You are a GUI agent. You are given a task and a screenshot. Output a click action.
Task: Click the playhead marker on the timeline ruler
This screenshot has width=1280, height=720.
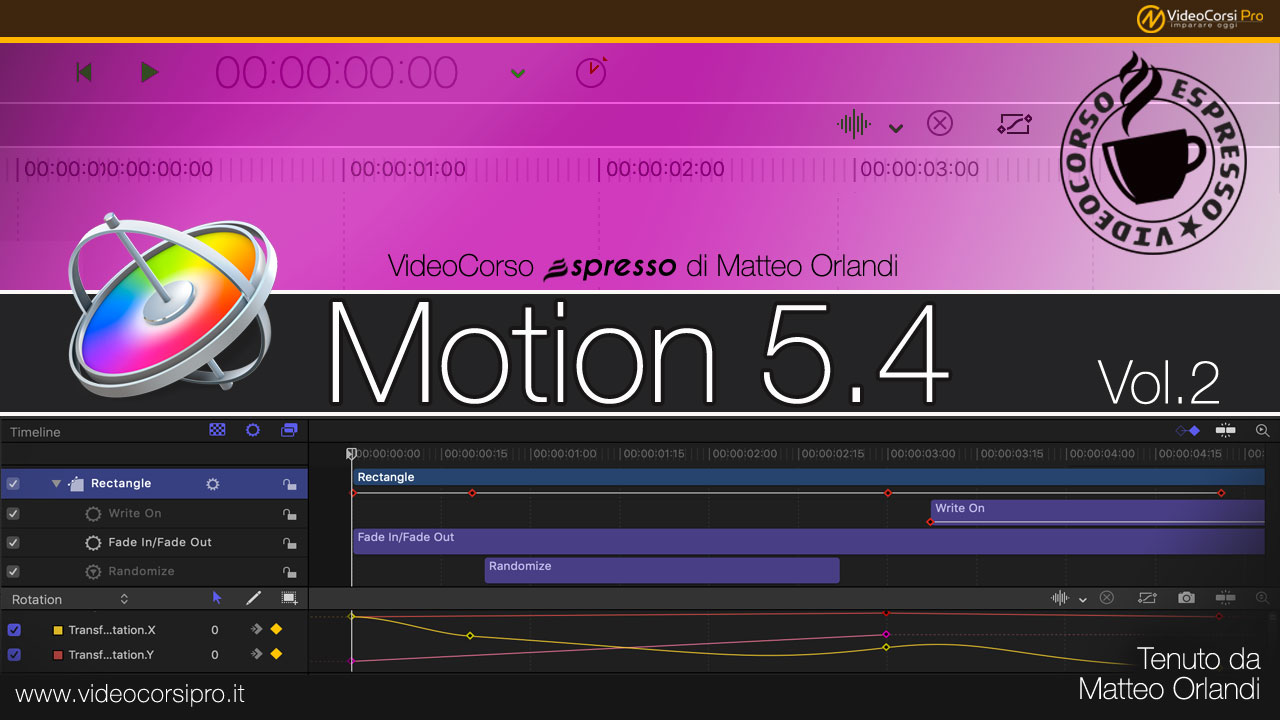tap(351, 454)
